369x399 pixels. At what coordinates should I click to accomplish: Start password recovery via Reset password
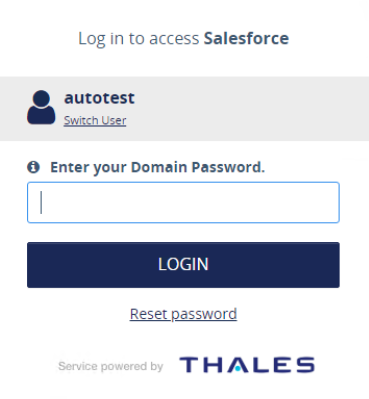(x=183, y=314)
